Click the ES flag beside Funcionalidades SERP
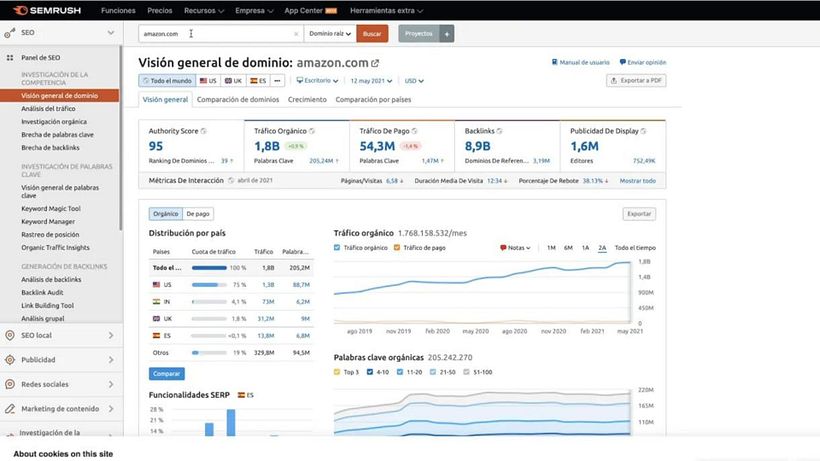The width and height of the screenshot is (820, 461). click(241, 395)
